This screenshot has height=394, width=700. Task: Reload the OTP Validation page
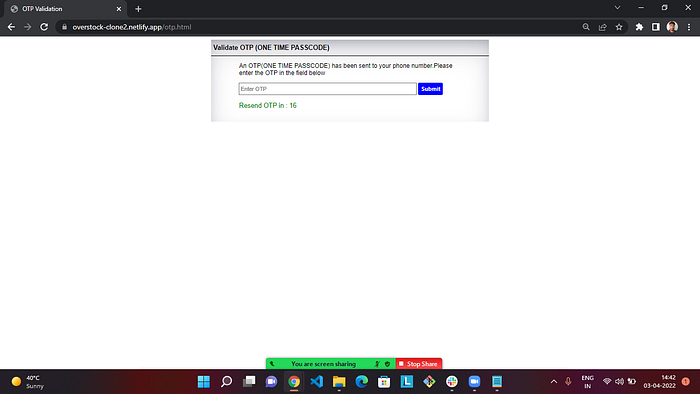point(44,27)
